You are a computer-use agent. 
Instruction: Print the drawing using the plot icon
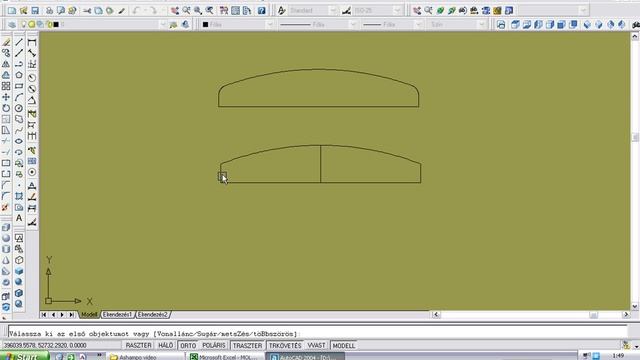tap(49, 11)
